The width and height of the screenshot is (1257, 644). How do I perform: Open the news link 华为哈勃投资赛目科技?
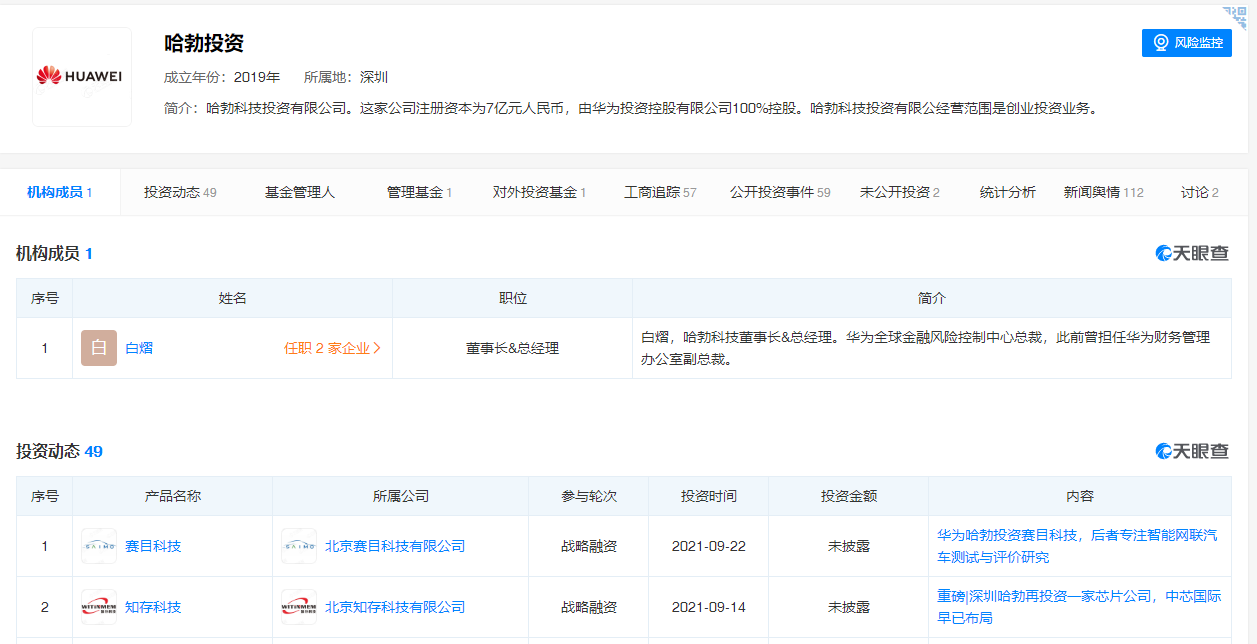(1077, 546)
